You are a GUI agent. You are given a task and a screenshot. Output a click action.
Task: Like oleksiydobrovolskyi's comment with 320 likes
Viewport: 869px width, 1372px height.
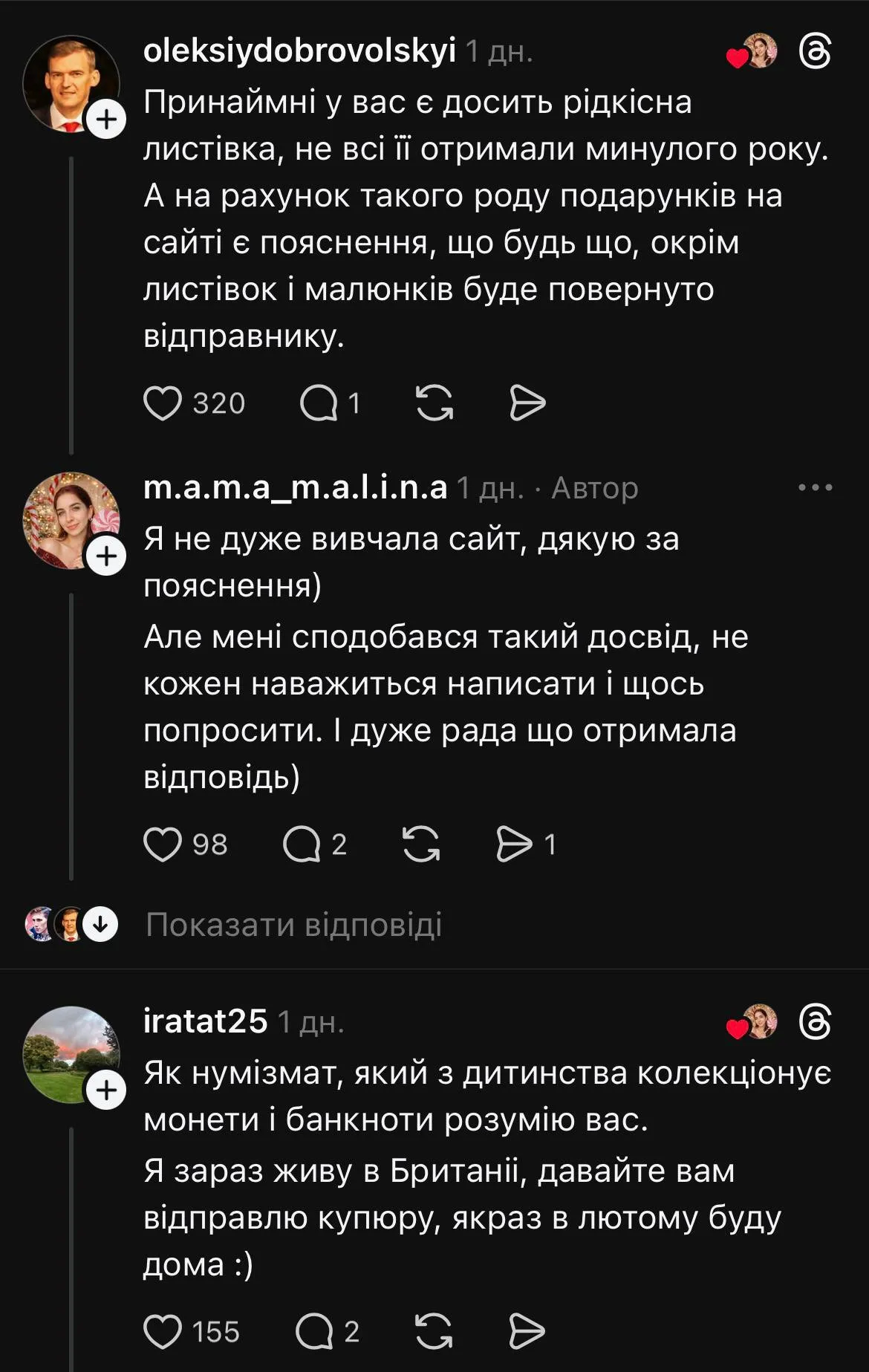coord(163,403)
